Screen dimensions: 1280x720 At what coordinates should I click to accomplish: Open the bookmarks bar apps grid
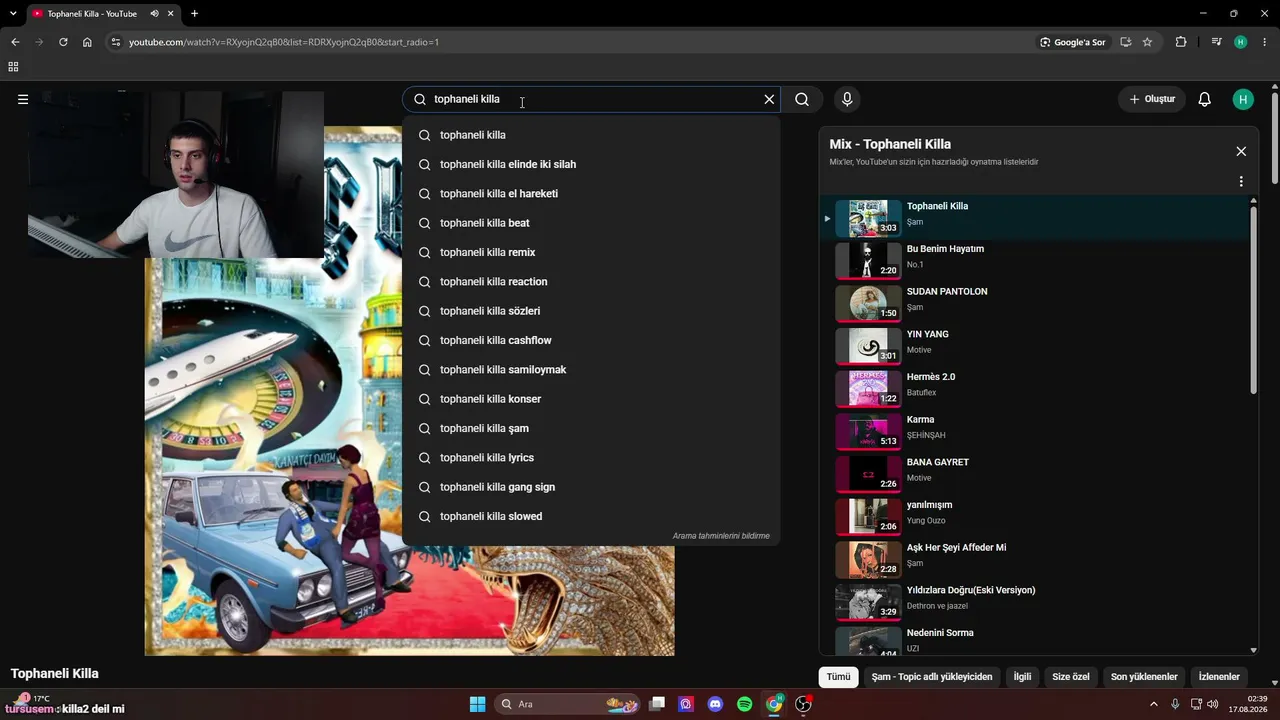pos(13,67)
